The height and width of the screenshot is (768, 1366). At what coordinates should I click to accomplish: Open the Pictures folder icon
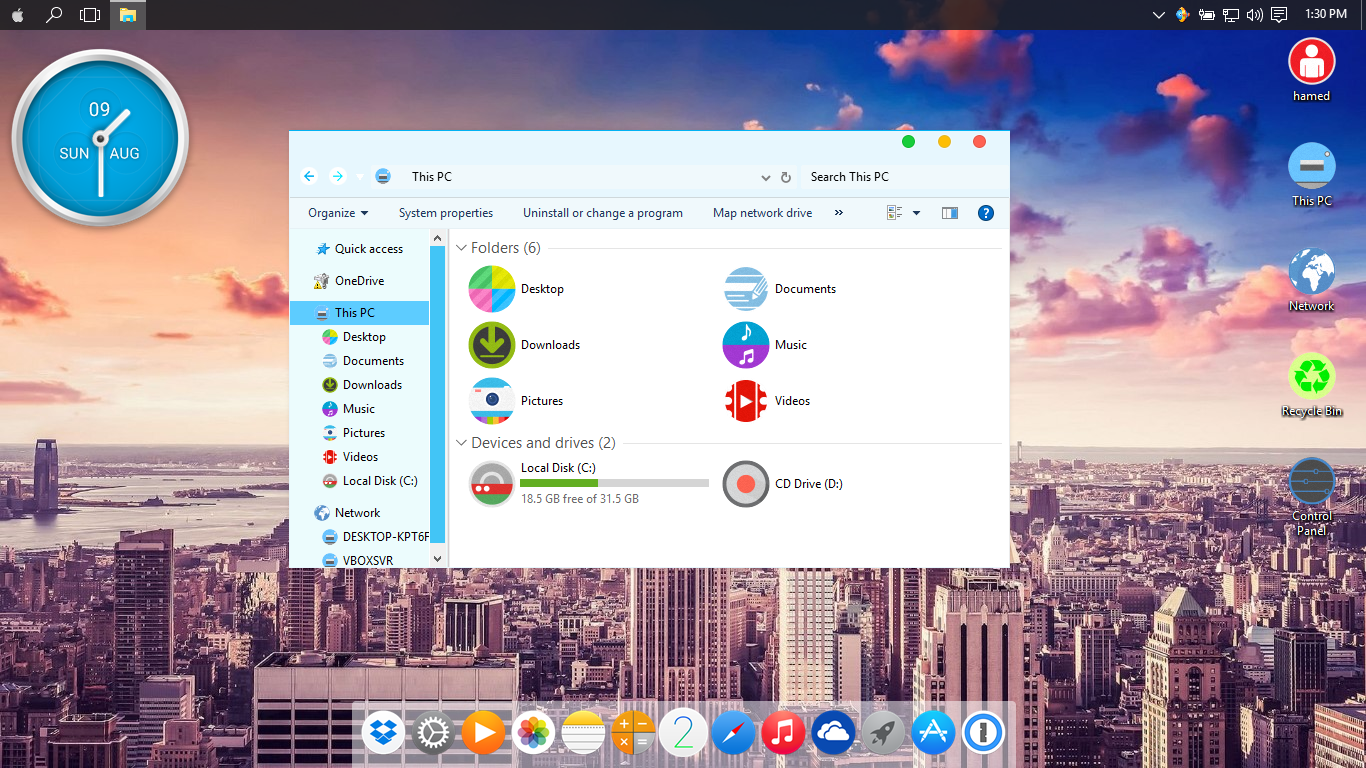coord(491,401)
